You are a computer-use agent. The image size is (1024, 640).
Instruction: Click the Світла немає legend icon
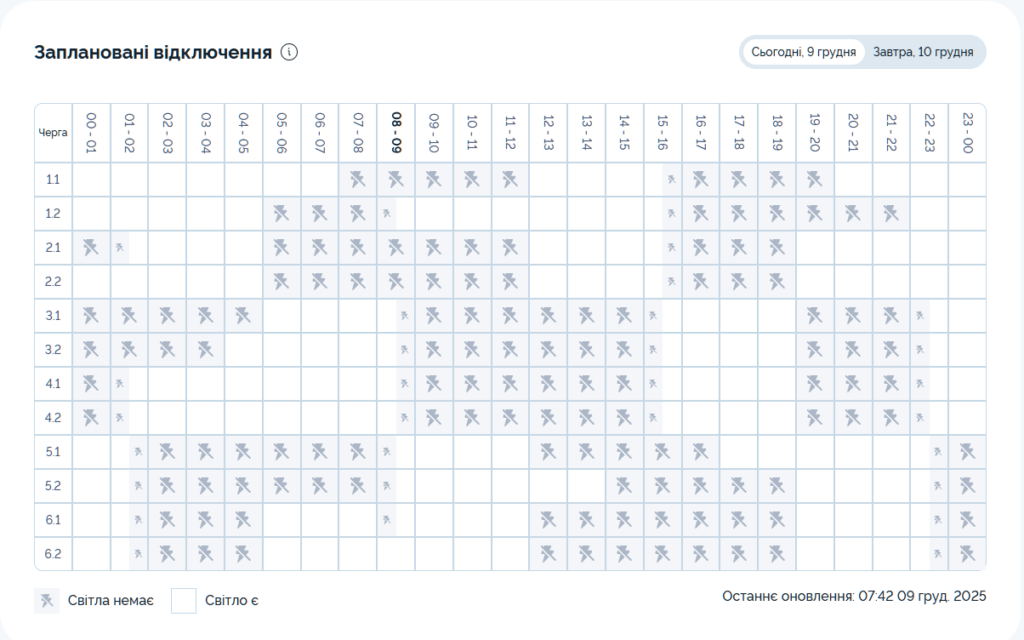pyautogui.click(x=46, y=601)
